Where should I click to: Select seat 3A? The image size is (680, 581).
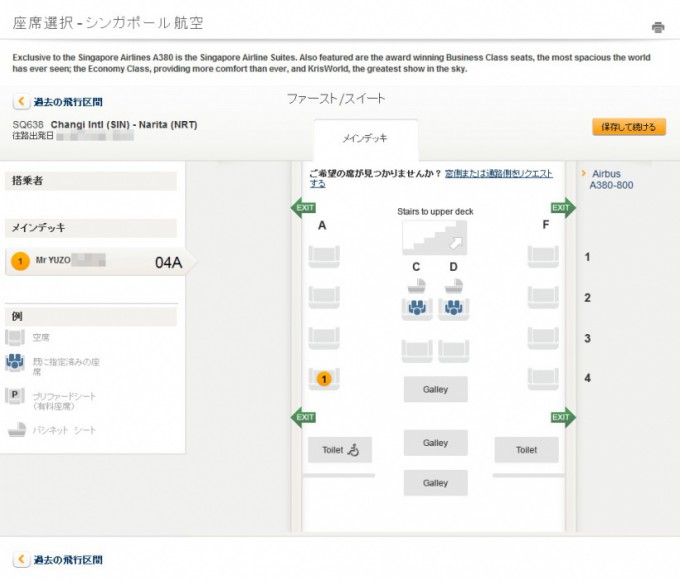click(324, 338)
